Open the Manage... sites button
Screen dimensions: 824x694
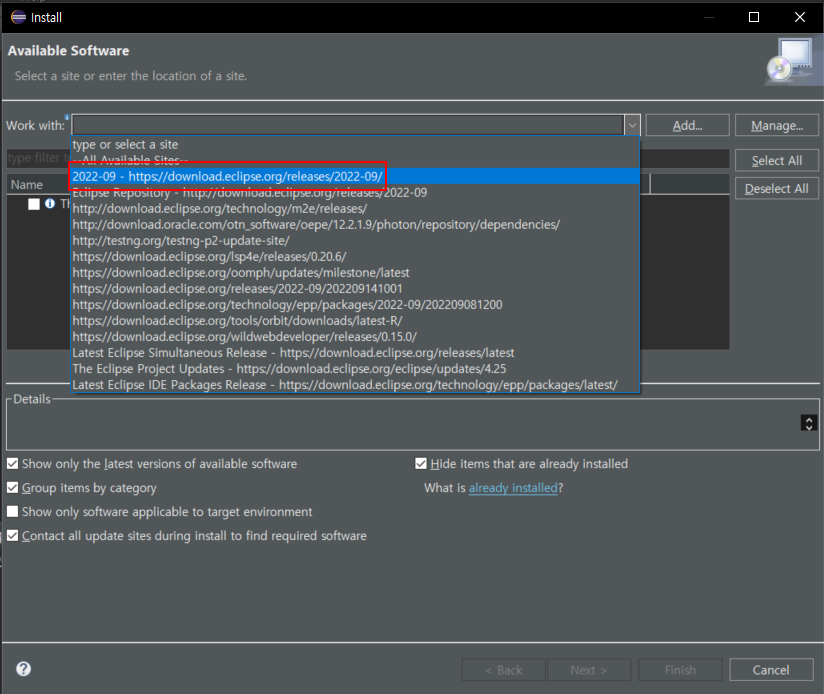point(777,126)
